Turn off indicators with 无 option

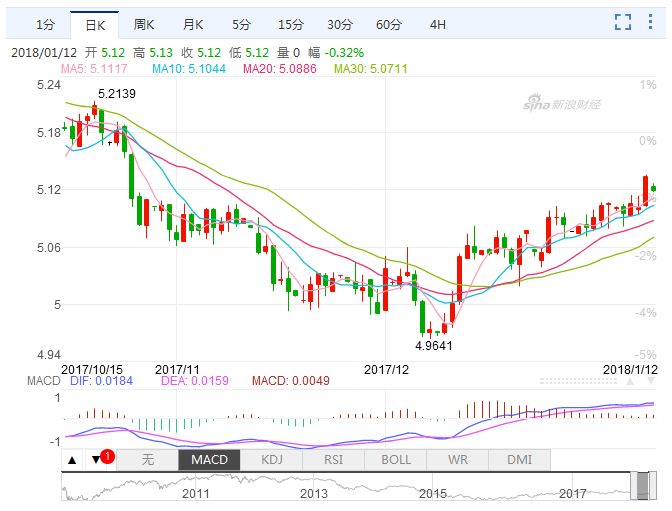[x=147, y=460]
